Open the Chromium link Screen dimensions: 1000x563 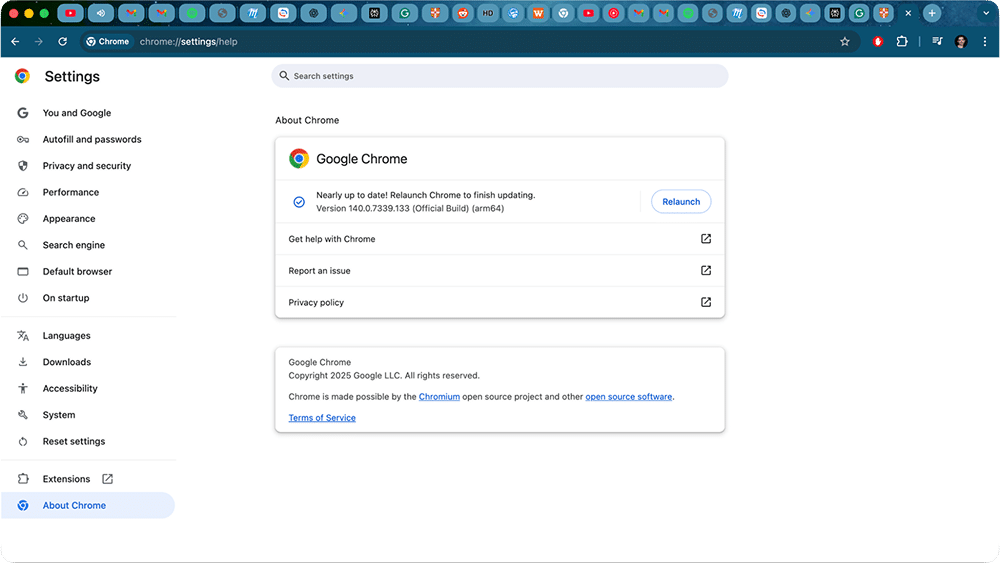pyautogui.click(x=439, y=397)
